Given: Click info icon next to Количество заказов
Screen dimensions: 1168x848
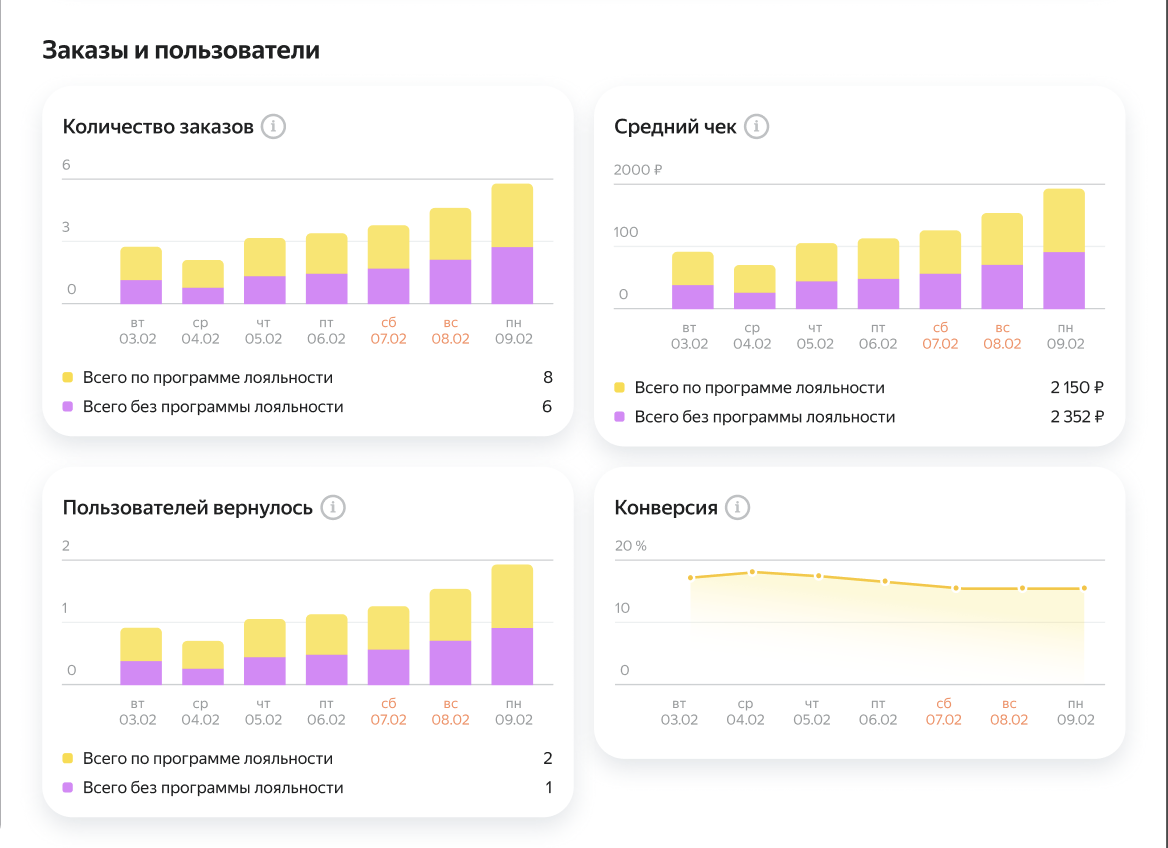Looking at the screenshot, I should tap(273, 127).
